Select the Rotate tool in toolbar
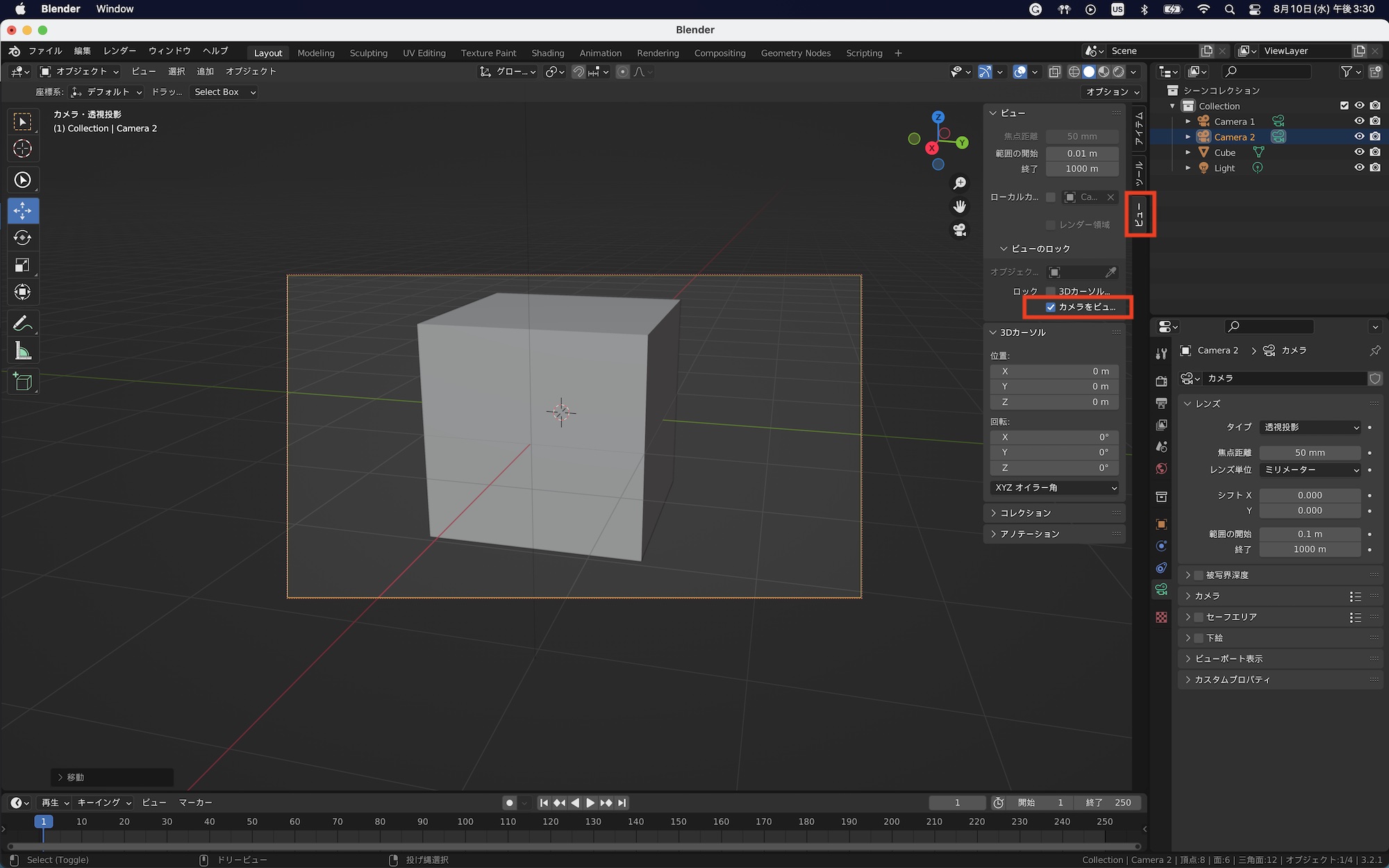The width and height of the screenshot is (1389, 868). pos(22,237)
